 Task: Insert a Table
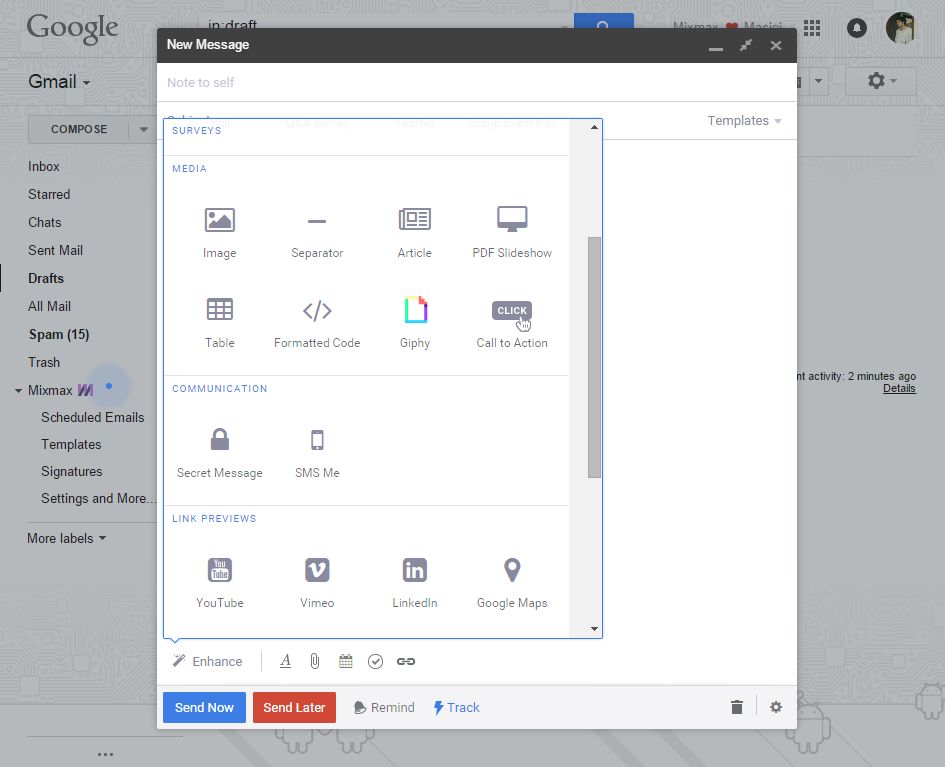coord(219,323)
